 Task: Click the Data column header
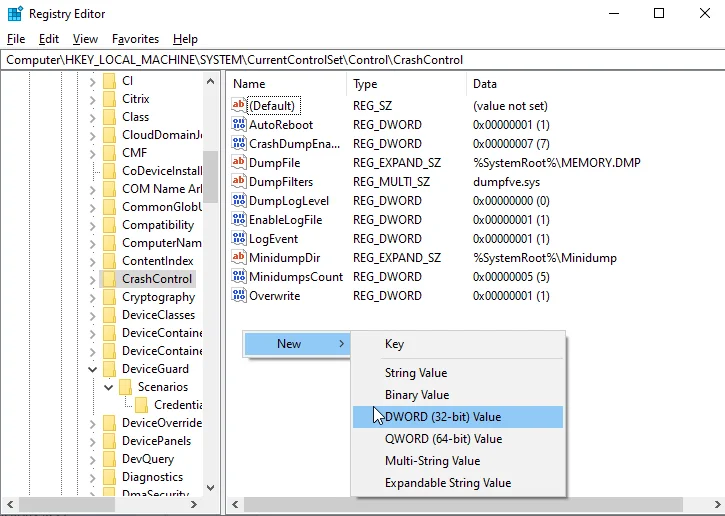tap(596, 84)
